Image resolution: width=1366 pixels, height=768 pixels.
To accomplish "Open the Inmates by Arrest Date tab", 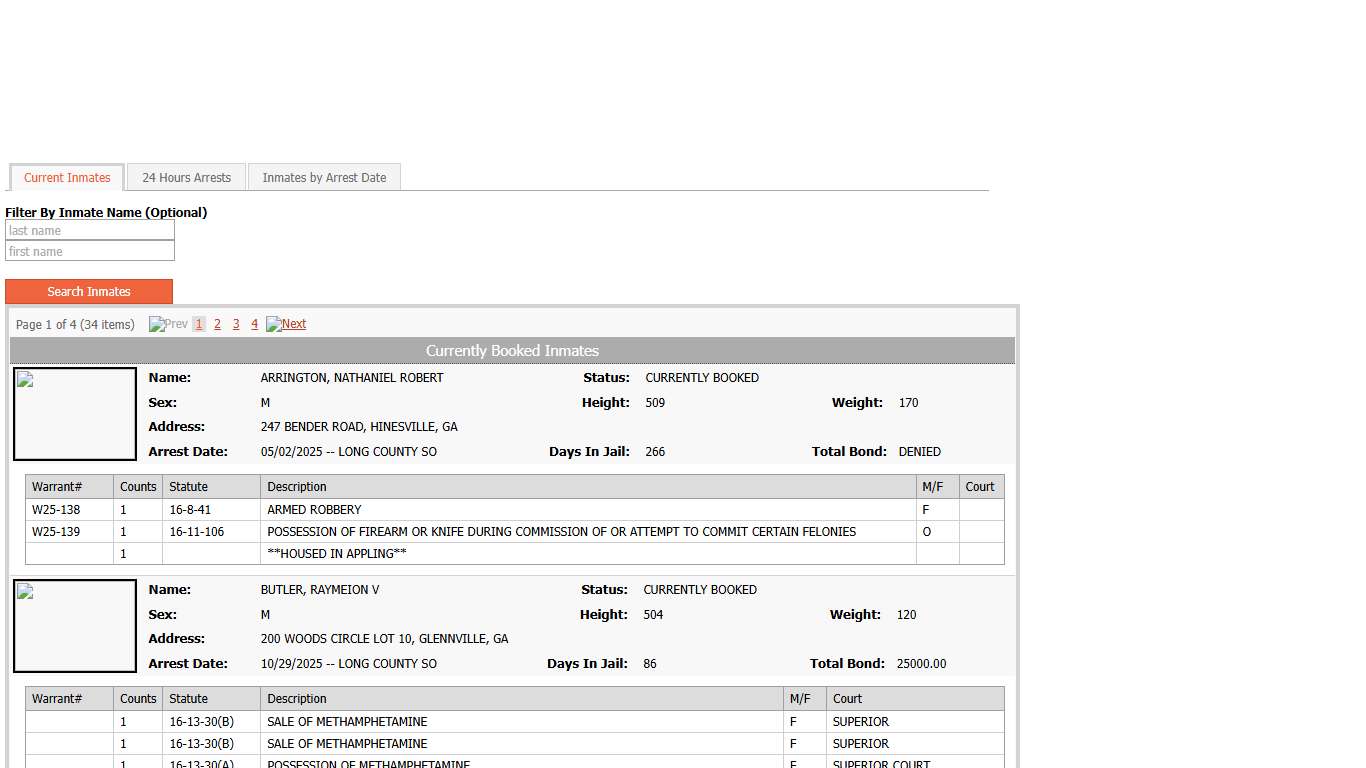I will click(x=324, y=178).
